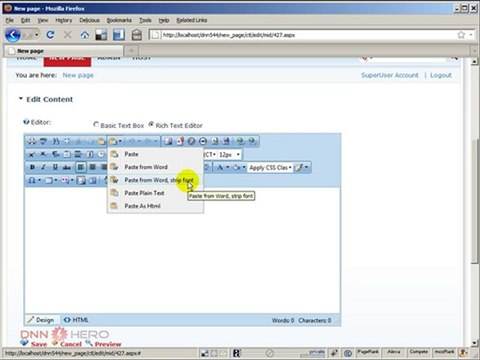Open the Undo history dropdown arrow
The width and height of the screenshot is (480, 360).
coord(139,141)
